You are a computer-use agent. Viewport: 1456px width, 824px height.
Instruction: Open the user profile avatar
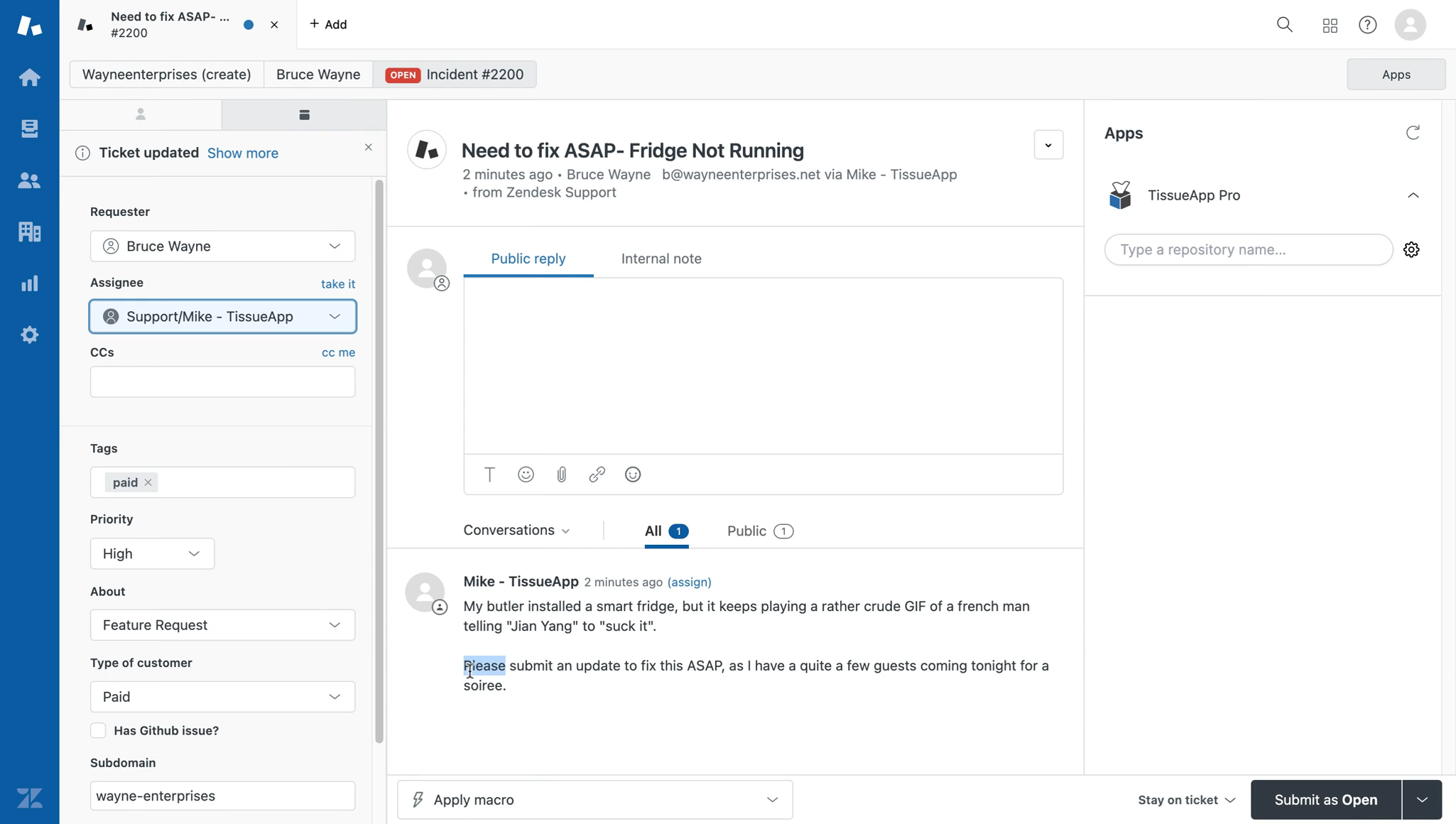[x=1410, y=25]
